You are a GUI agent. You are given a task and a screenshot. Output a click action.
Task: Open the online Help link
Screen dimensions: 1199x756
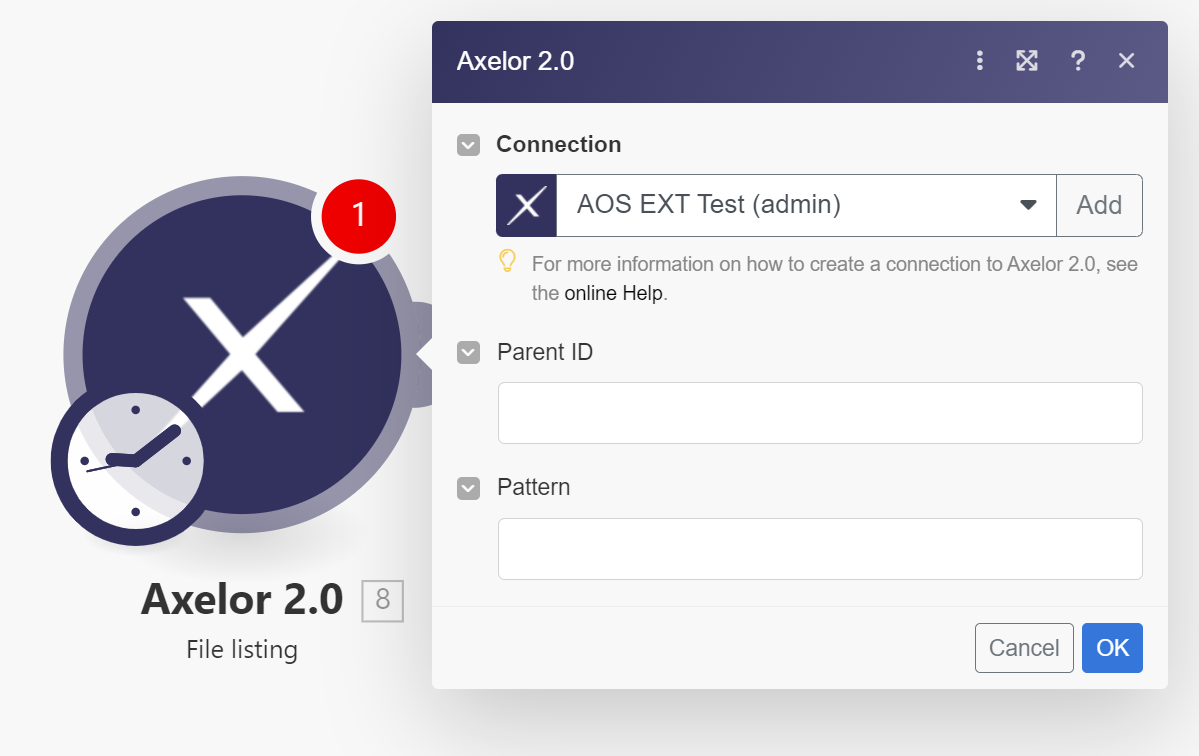pyautogui.click(x=613, y=294)
